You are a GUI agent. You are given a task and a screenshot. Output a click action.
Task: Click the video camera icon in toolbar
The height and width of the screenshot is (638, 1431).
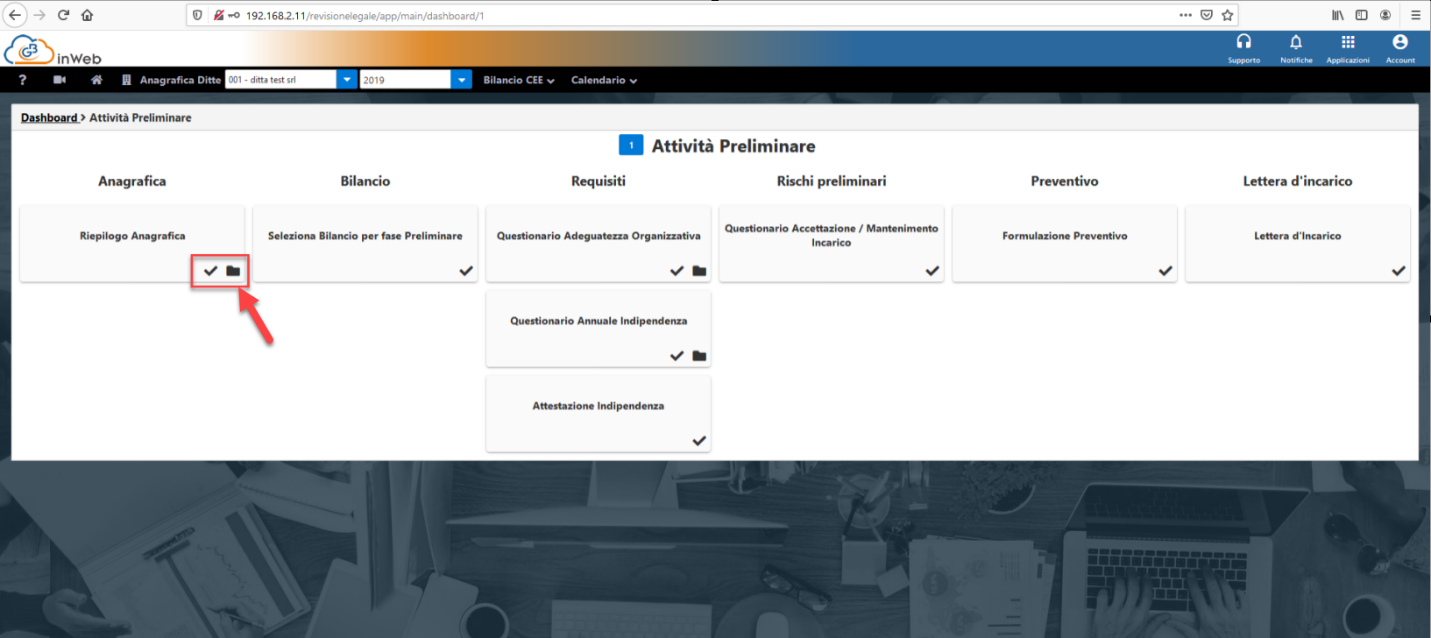pos(59,80)
